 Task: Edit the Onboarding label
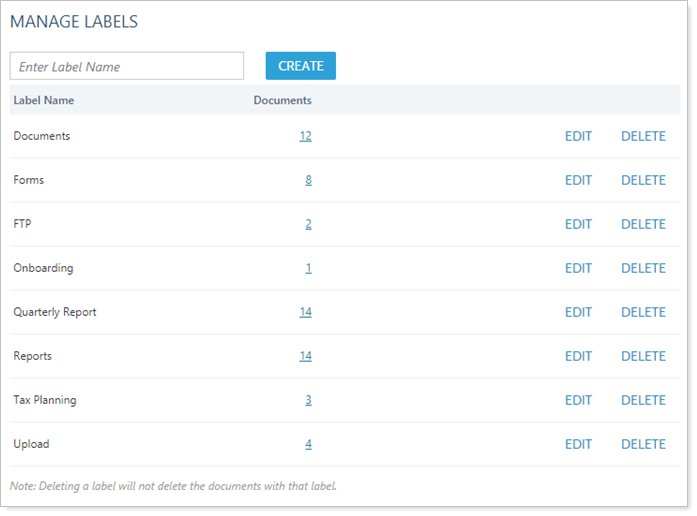point(578,268)
